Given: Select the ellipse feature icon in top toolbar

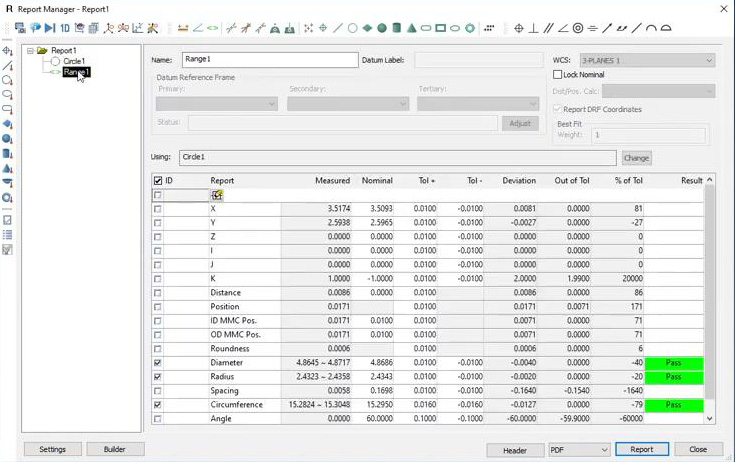Looking at the screenshot, I should coord(455,28).
